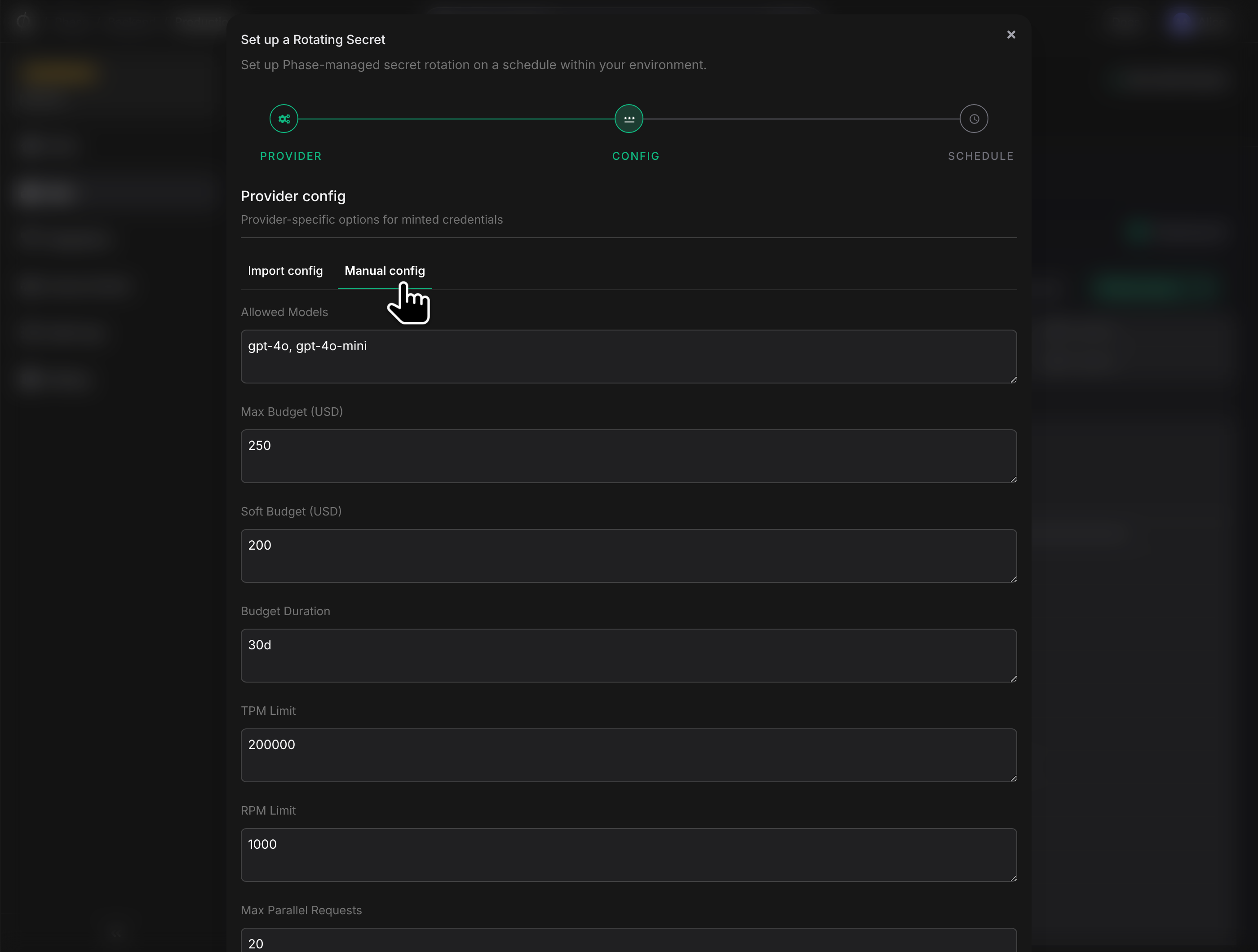
Task: Click the Soft Budget field resize handle
Action: 1013,578
